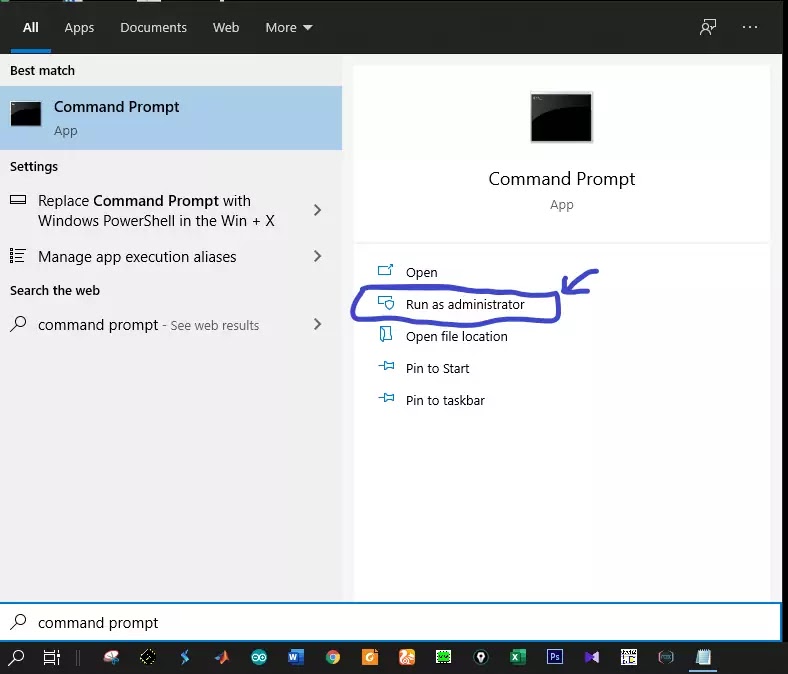Click the 'Command Prompt' title in details pane
Screen dimensions: 788x674
[561, 179]
